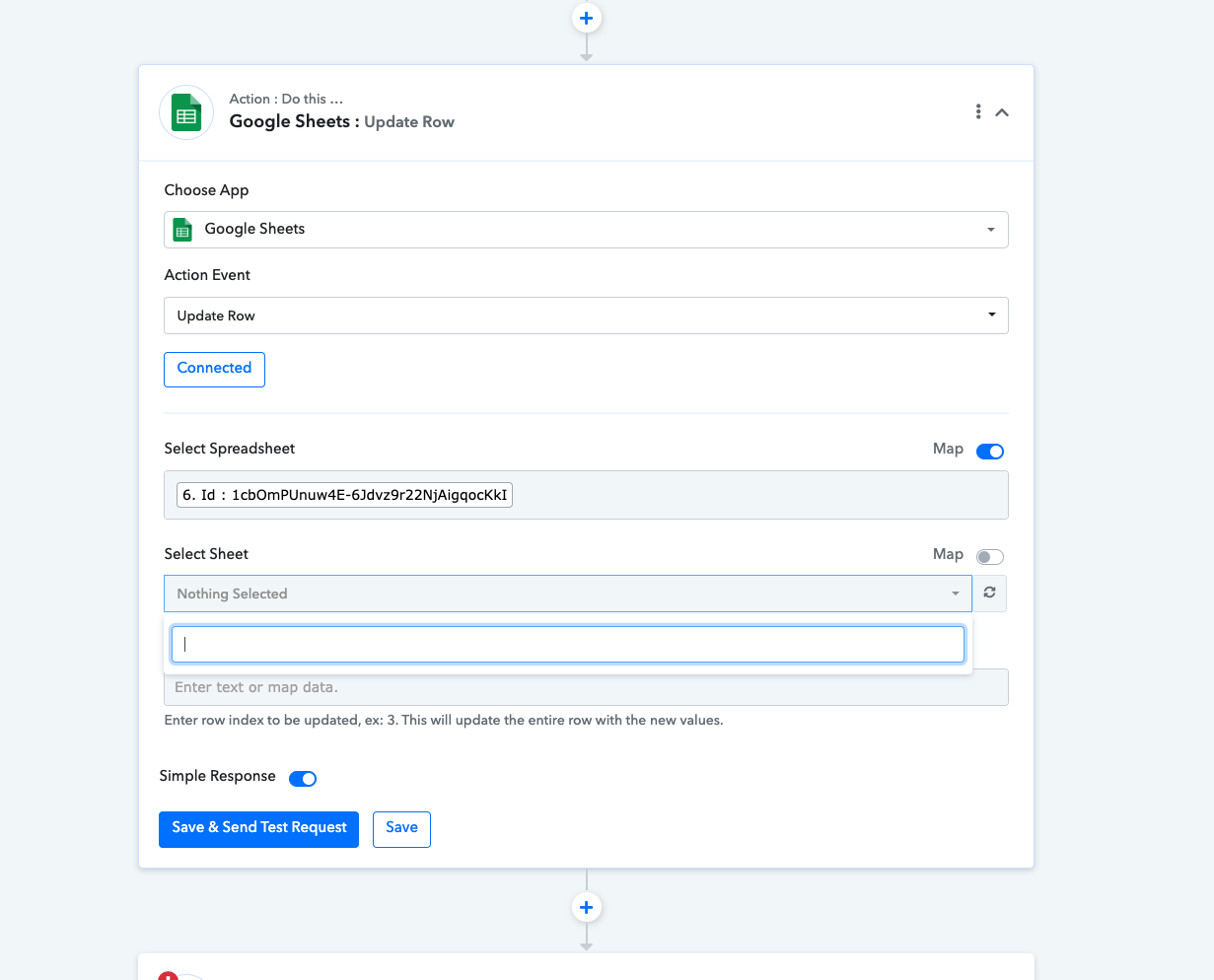The width and height of the screenshot is (1214, 980).
Task: Click the Google Sheets logo in card header
Action: tap(186, 112)
